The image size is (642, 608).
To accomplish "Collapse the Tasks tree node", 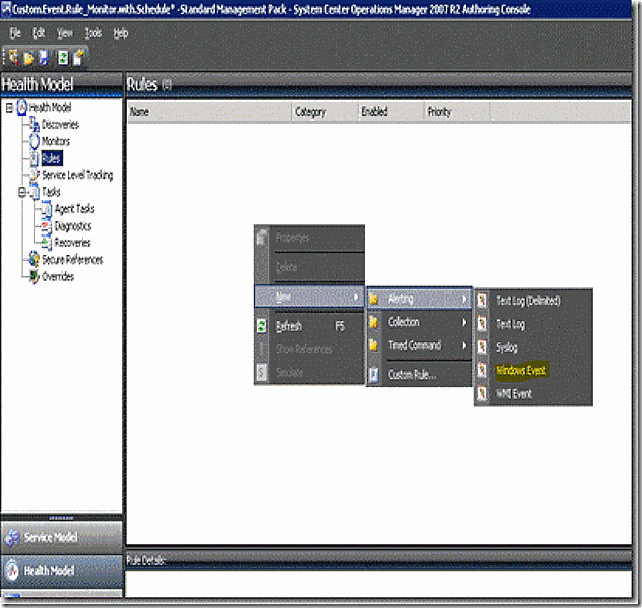I will click(x=22, y=192).
